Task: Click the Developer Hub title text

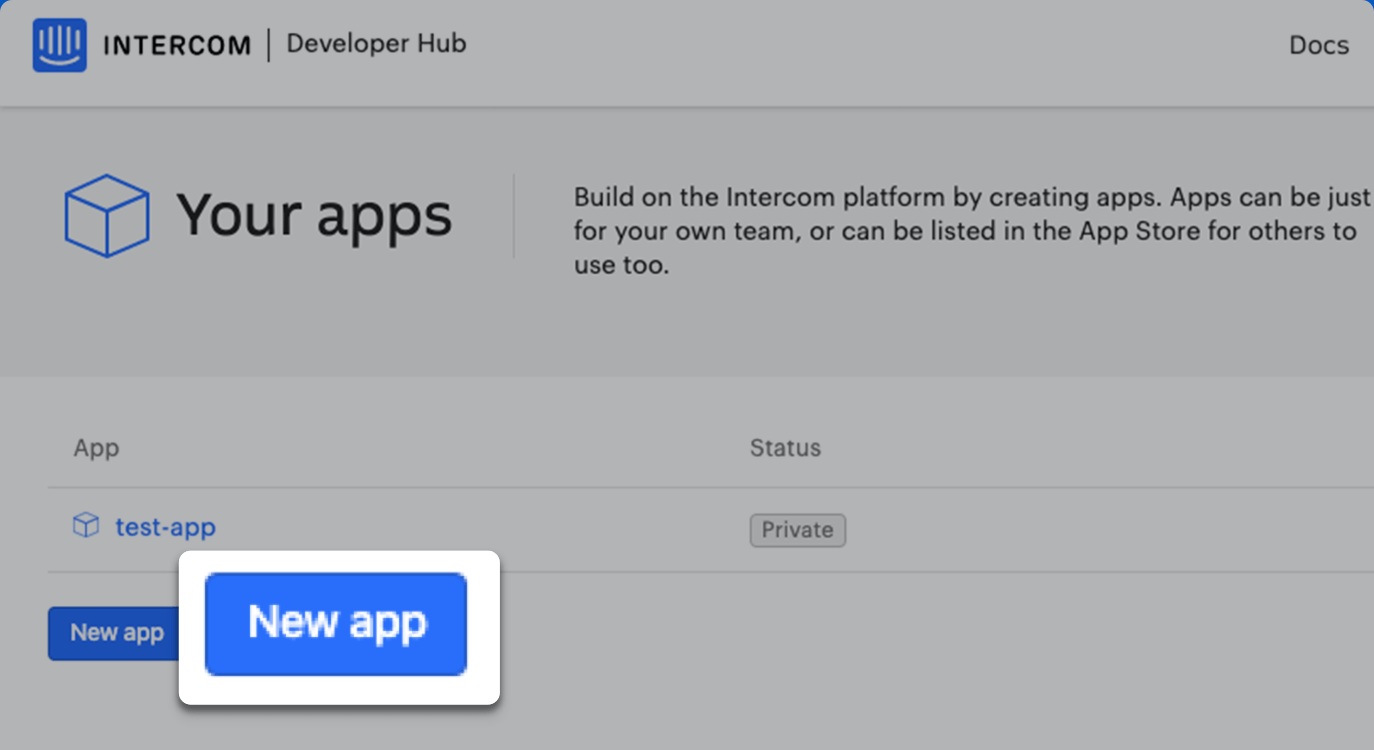Action: pyautogui.click(x=376, y=44)
